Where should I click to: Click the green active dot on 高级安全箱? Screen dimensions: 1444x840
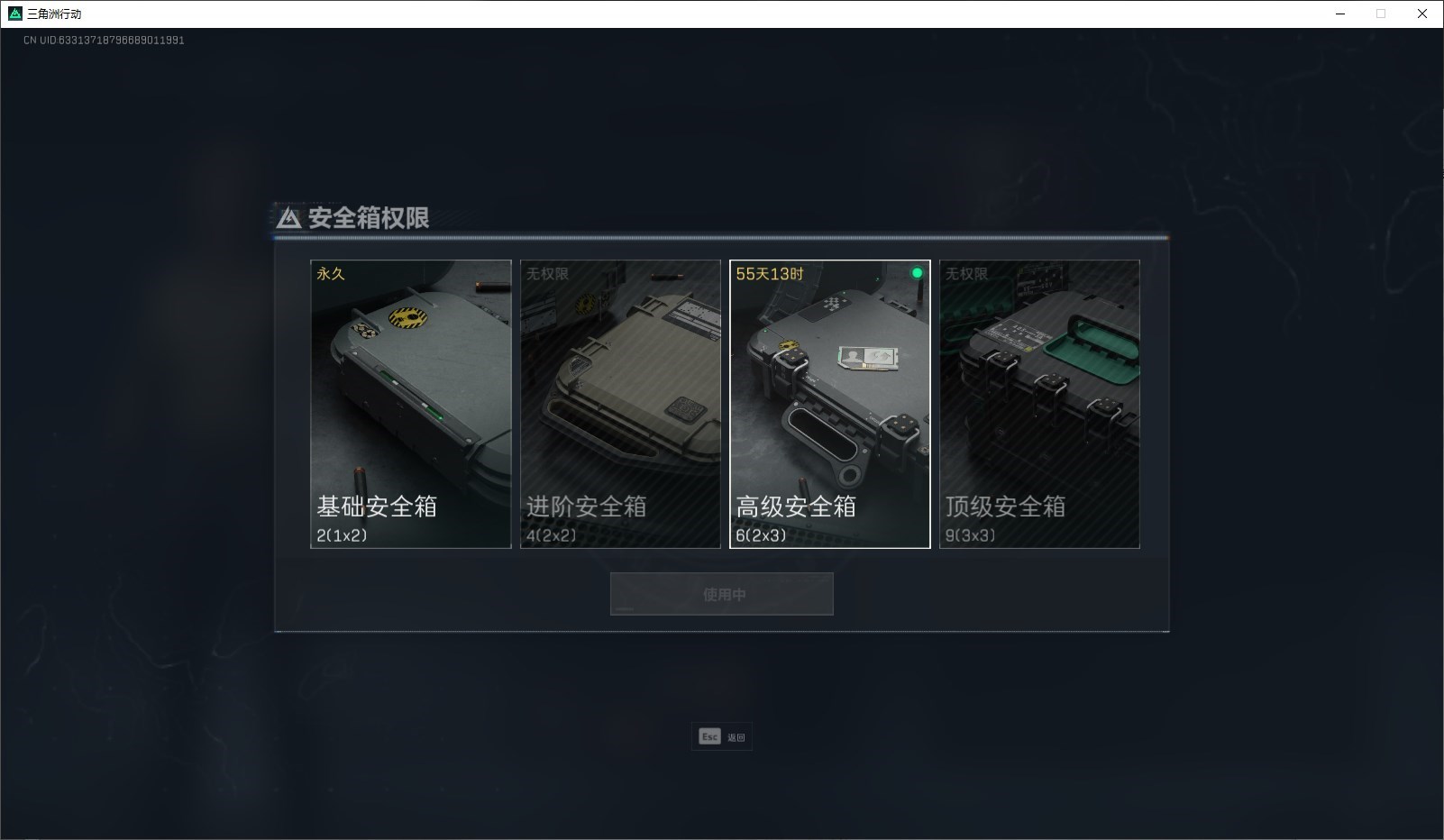[917, 273]
